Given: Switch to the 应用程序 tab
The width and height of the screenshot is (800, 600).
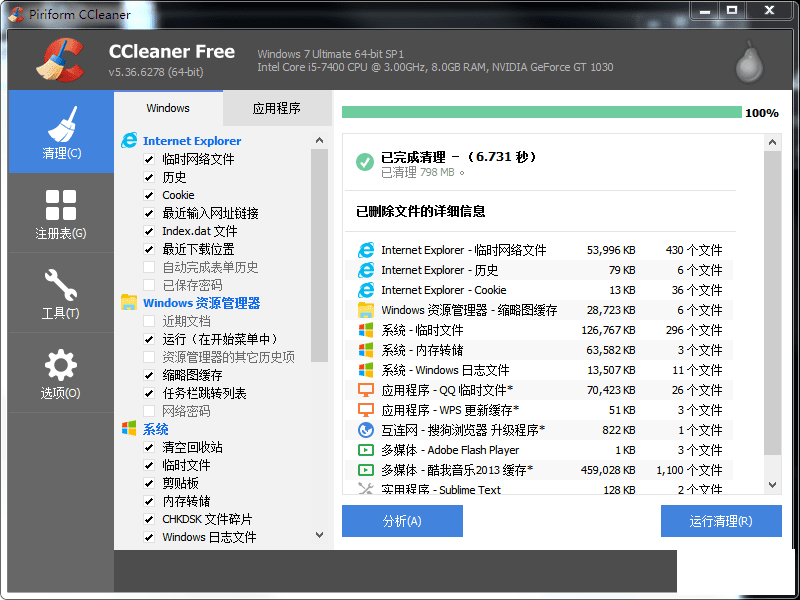Looking at the screenshot, I should tap(277, 108).
